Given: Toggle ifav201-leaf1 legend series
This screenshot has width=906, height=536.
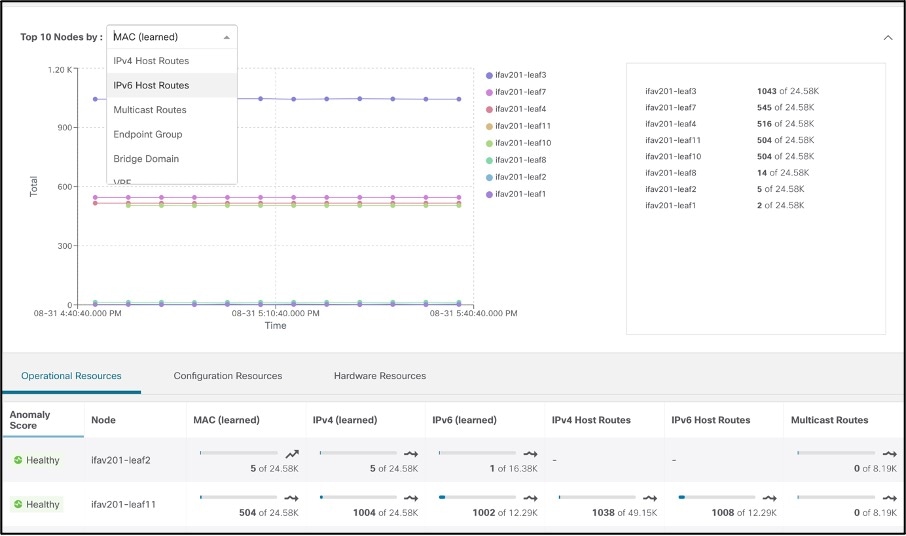Looking at the screenshot, I should (515, 194).
